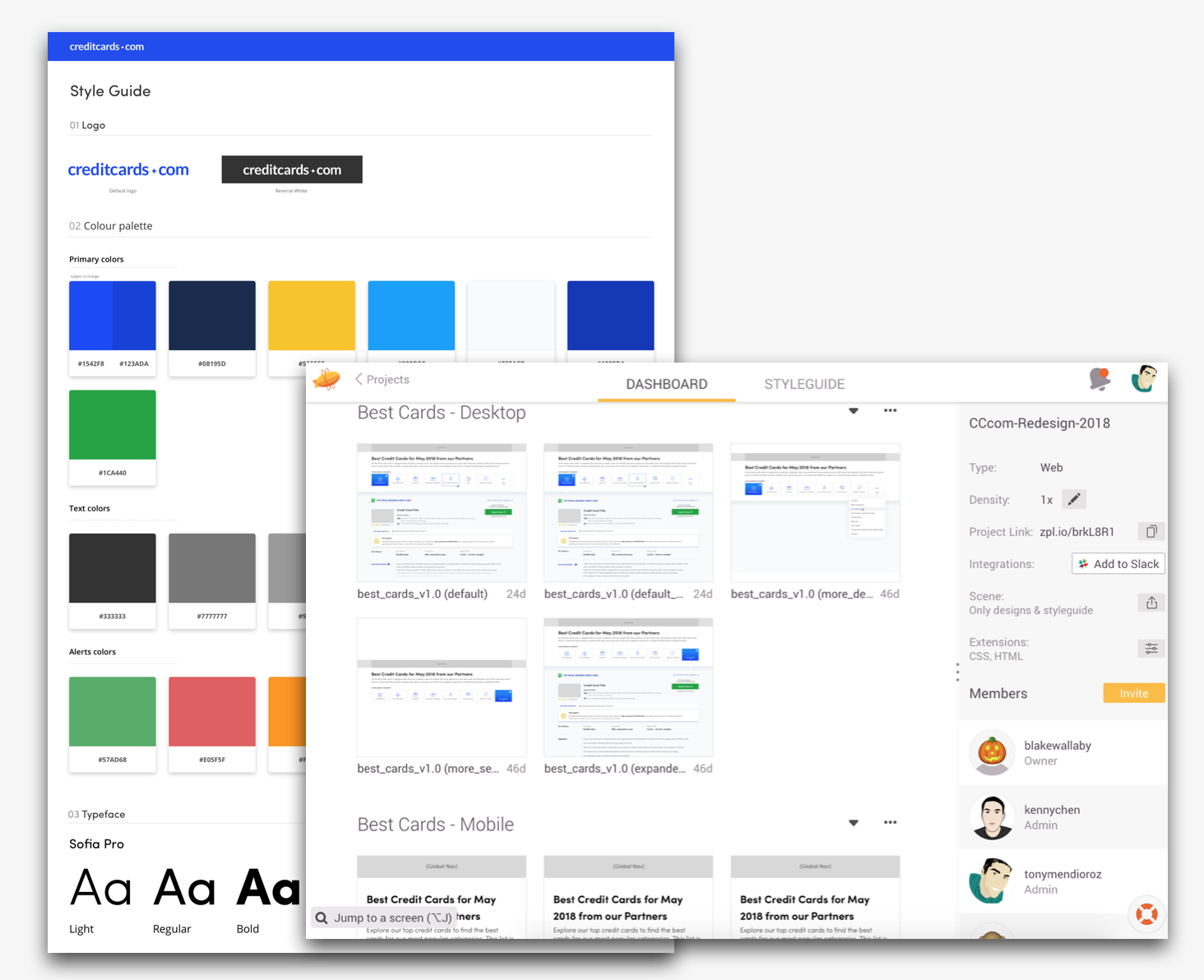Click the kennychen member name
Viewport: 1204px width, 980px height.
pyautogui.click(x=1052, y=810)
